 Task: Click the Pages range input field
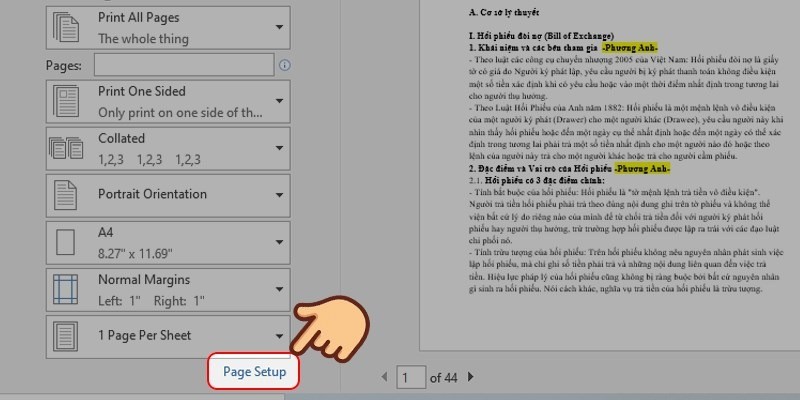point(184,65)
